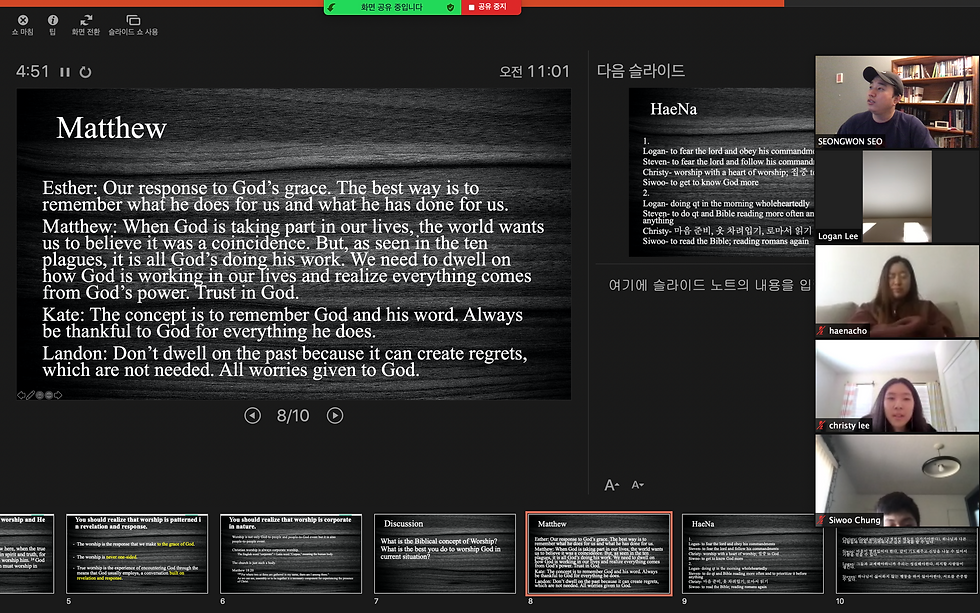Select slide 10 Korean text thumbnail

pyautogui.click(x=907, y=559)
